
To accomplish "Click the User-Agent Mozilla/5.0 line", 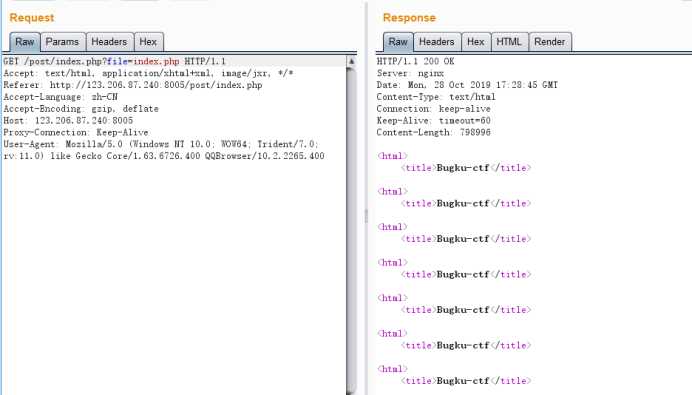I will (161, 144).
